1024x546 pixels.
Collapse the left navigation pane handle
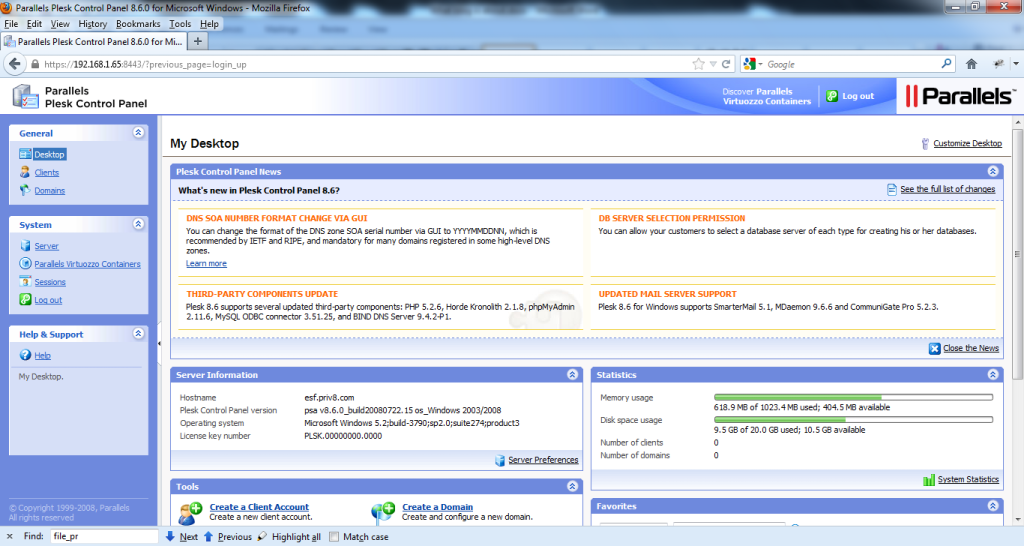(x=159, y=343)
